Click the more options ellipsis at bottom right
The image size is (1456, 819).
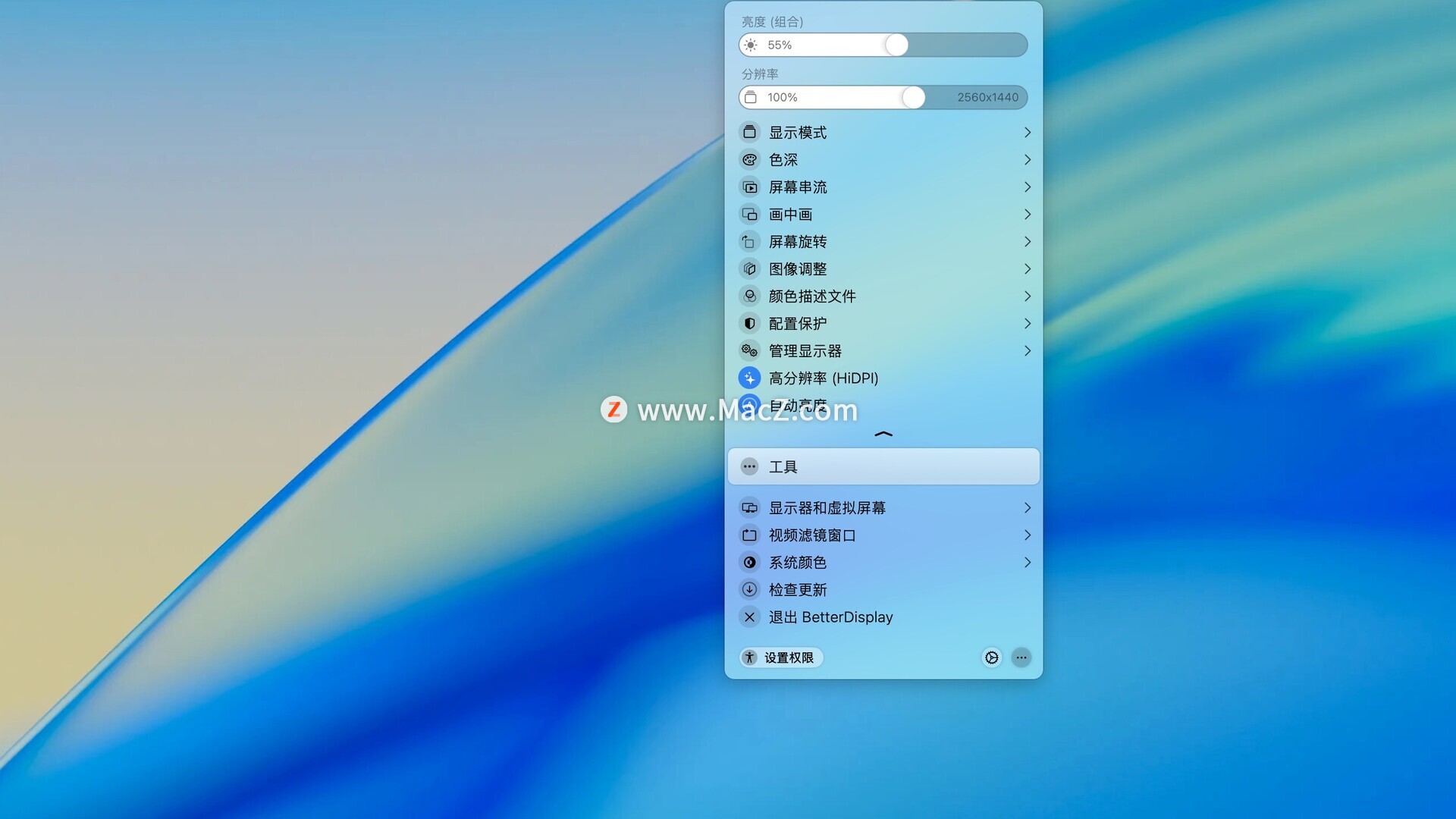pos(1021,657)
